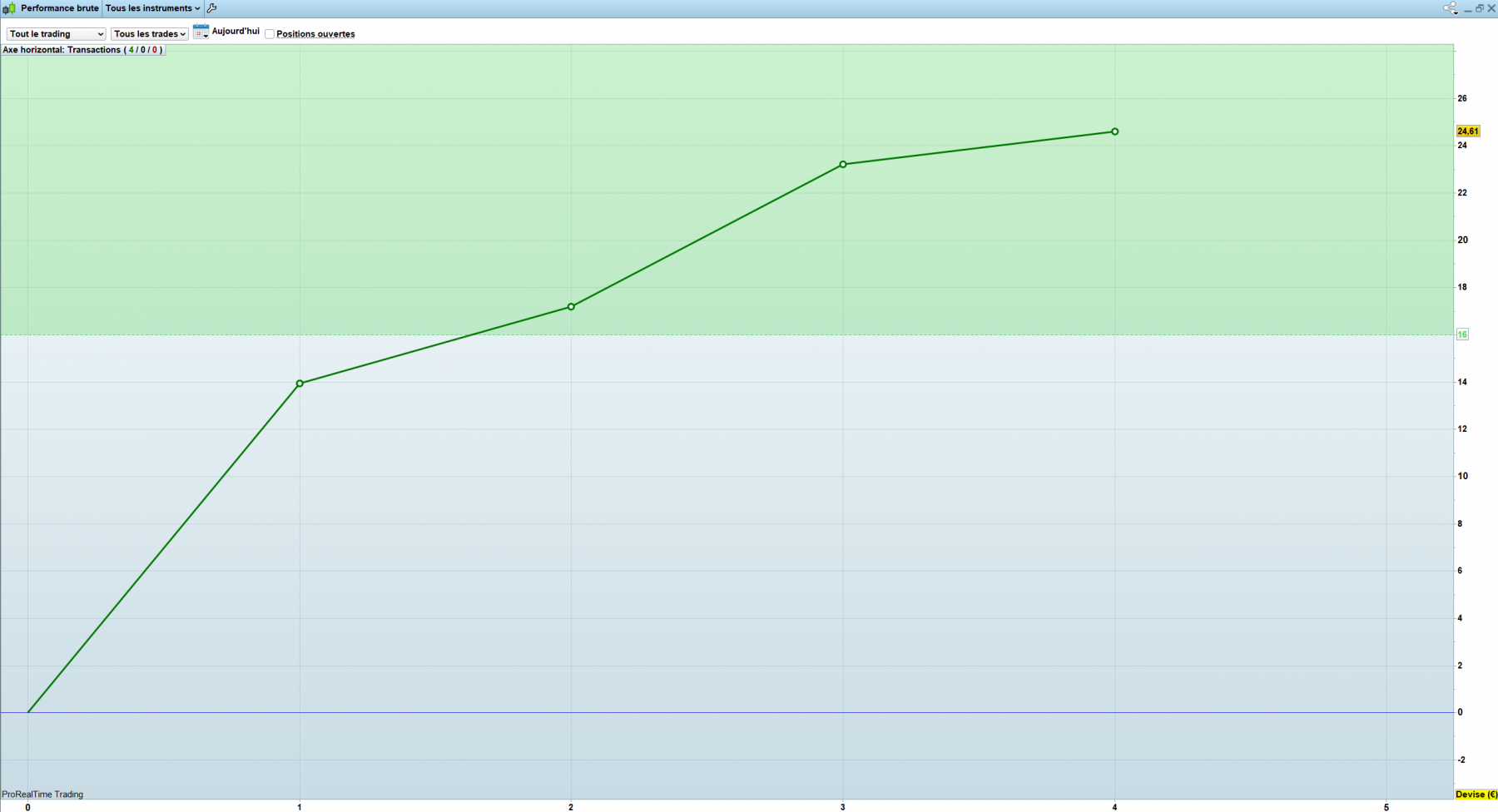Click the 26 value on vertical axis
This screenshot has width=1498, height=812.
click(x=1462, y=98)
